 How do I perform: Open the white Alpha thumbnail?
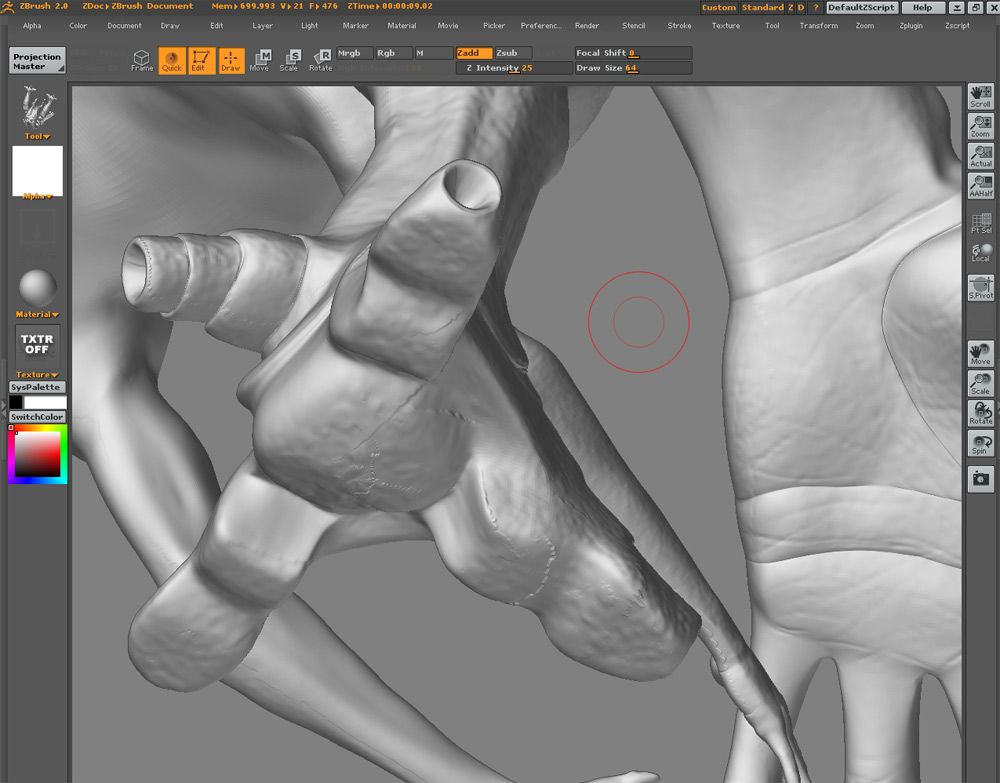pos(38,170)
